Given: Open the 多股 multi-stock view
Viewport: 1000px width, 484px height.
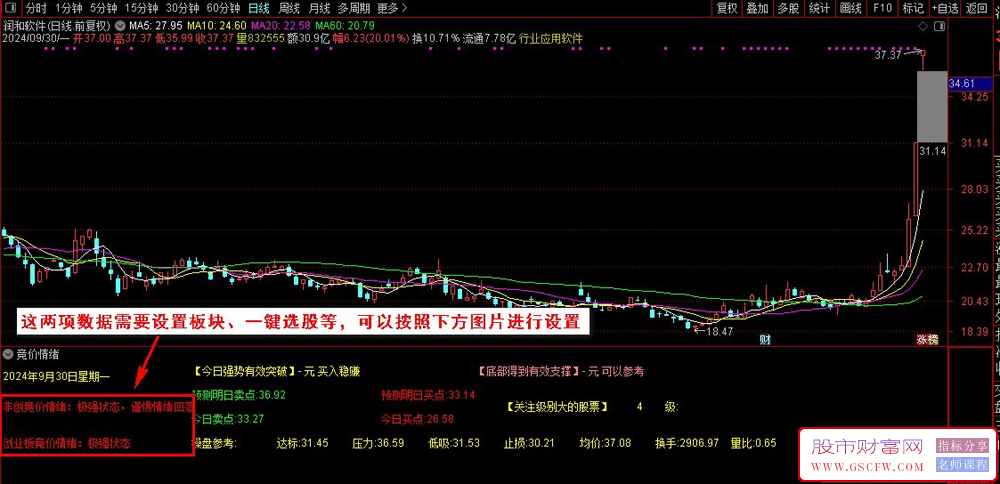Looking at the screenshot, I should coord(788,8).
